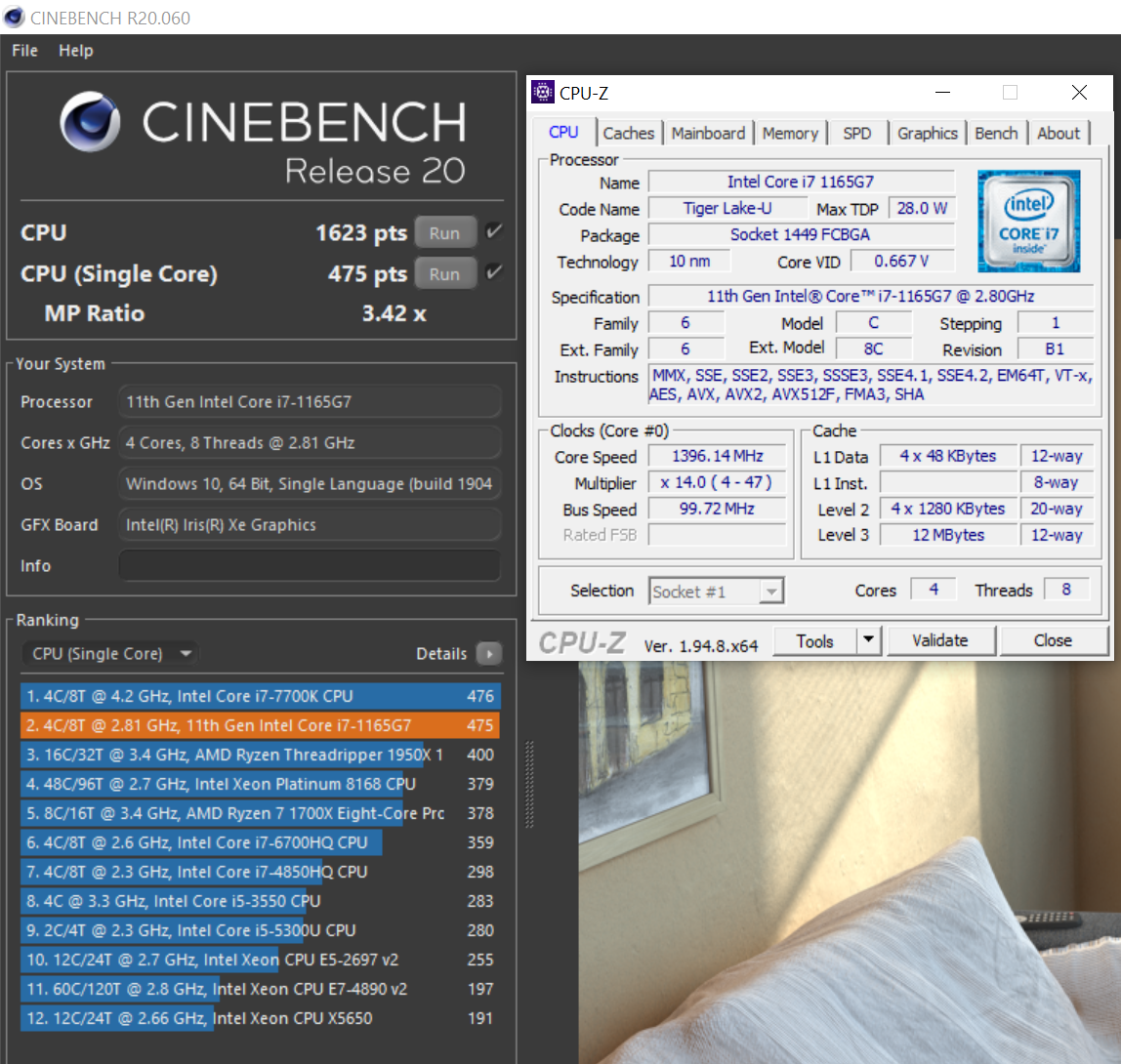Select highlighted ranking row 11th Gen i7-1165G7
1121x1064 pixels.
point(260,725)
